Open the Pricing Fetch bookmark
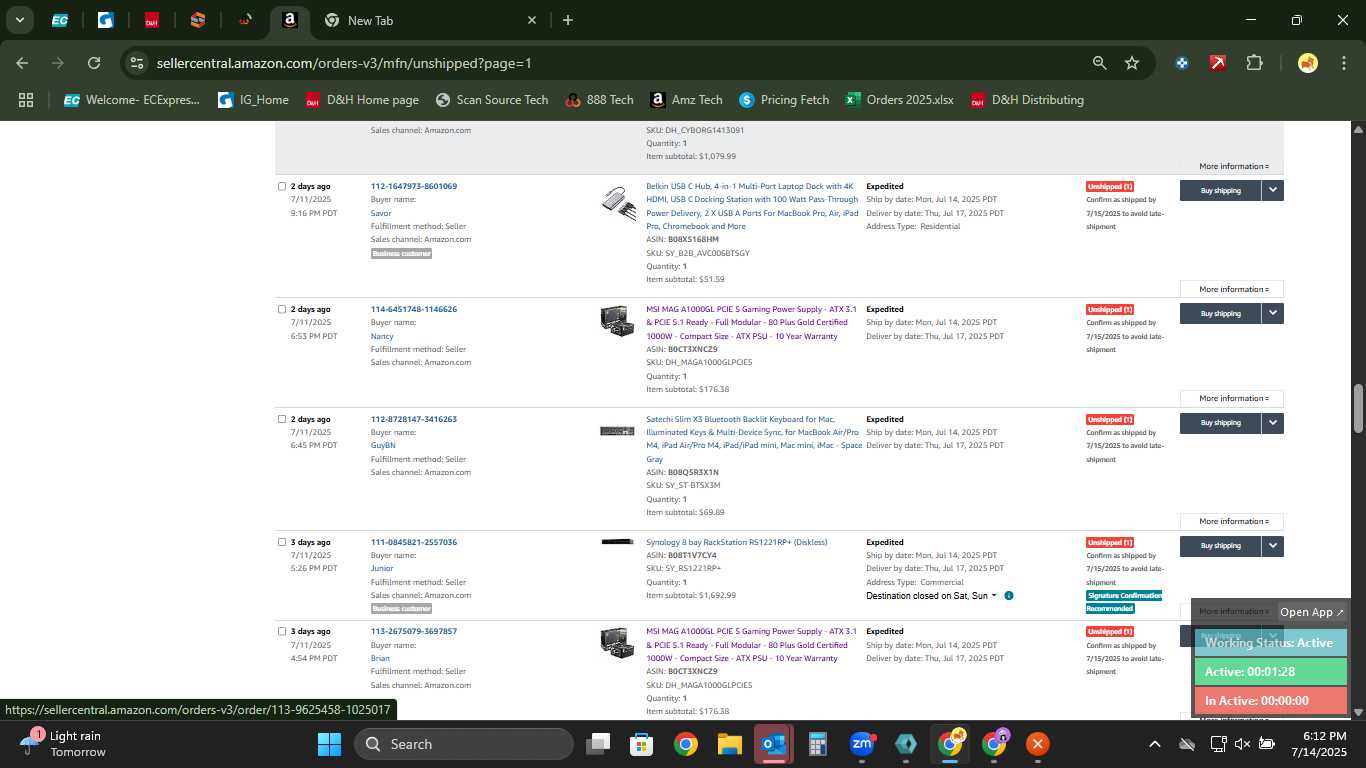The height and width of the screenshot is (768, 1366). [784, 100]
